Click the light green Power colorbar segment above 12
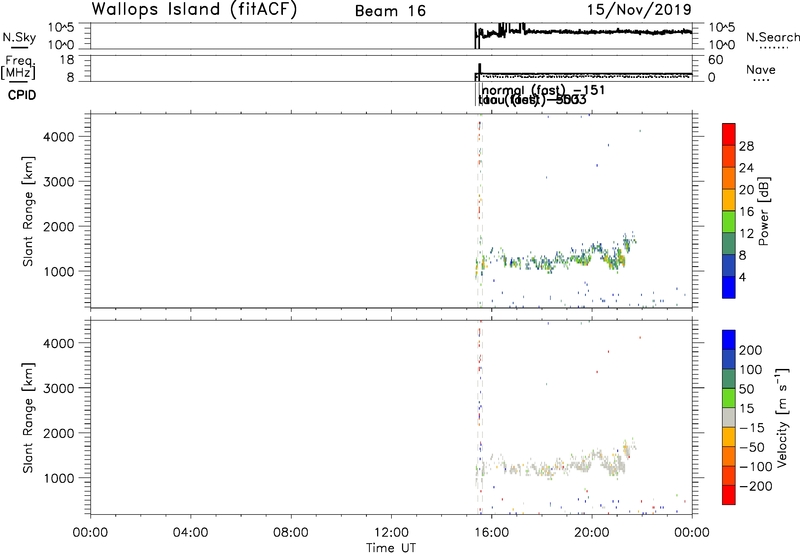800x554 pixels. (x=729, y=221)
